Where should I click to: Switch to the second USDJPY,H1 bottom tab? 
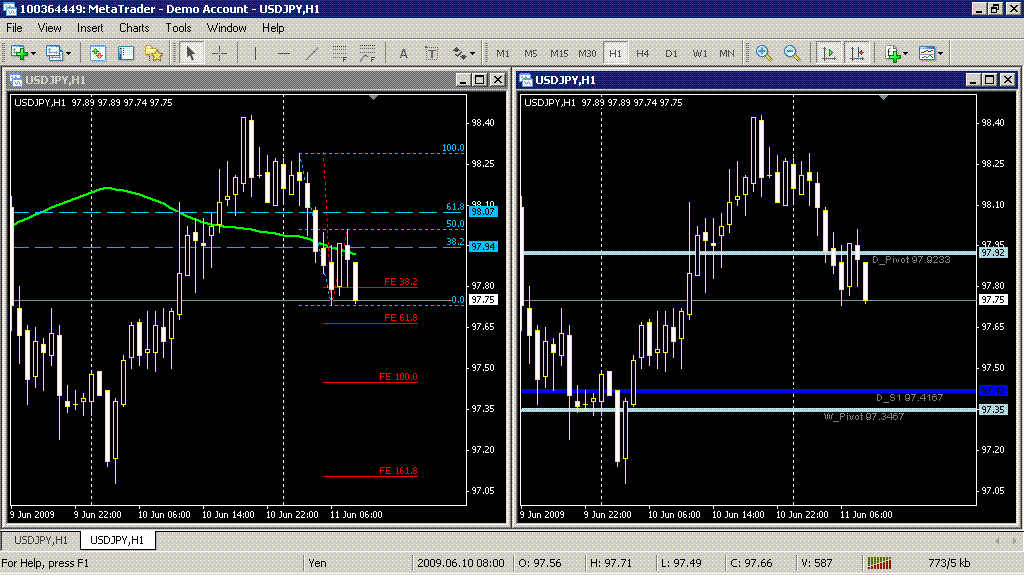pos(117,540)
